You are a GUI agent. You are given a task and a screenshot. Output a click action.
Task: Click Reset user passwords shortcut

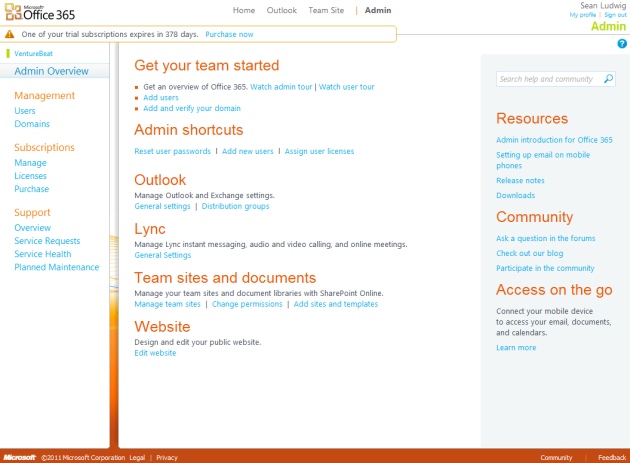[172, 151]
